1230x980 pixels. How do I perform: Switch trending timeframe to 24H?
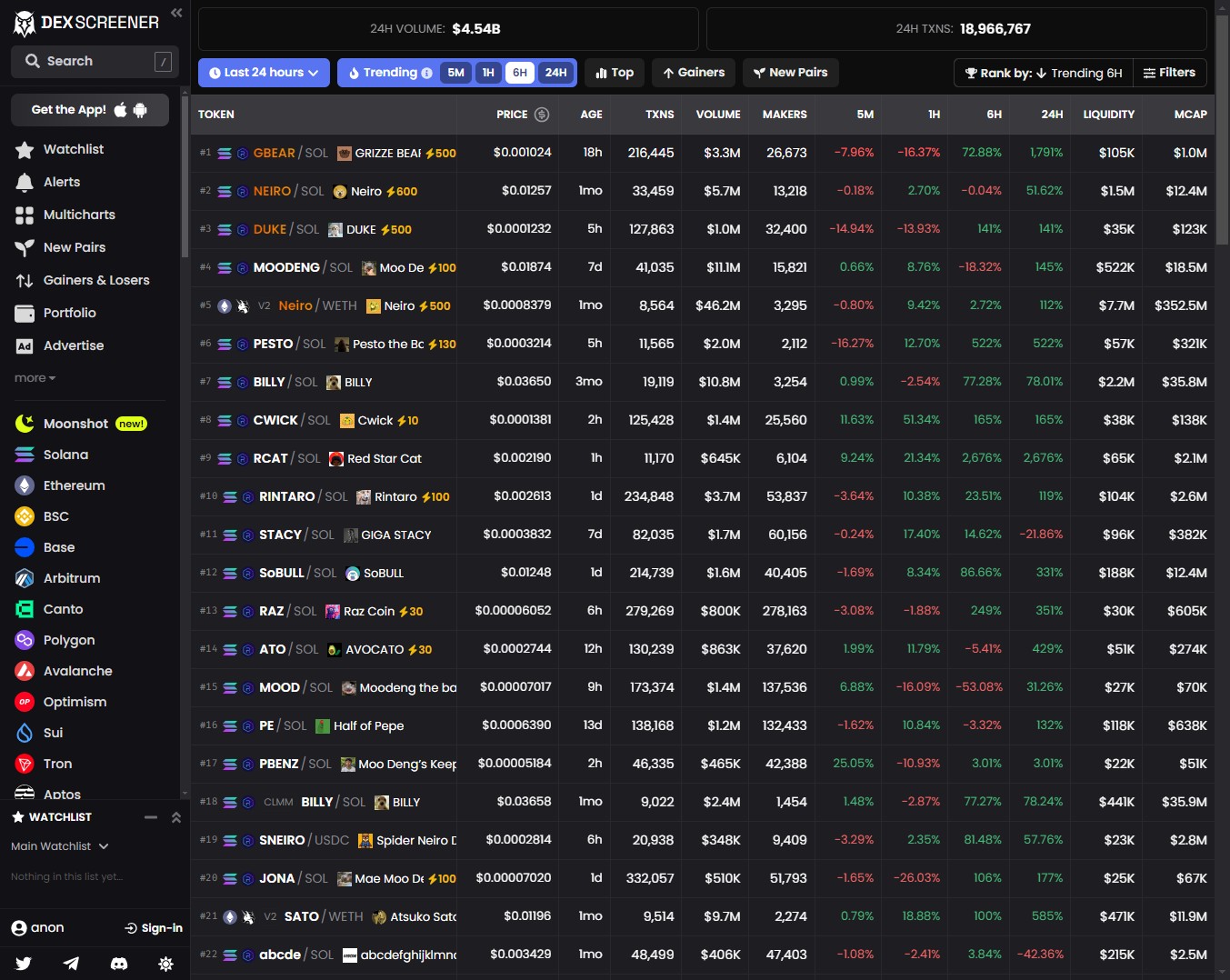pyautogui.click(x=555, y=72)
